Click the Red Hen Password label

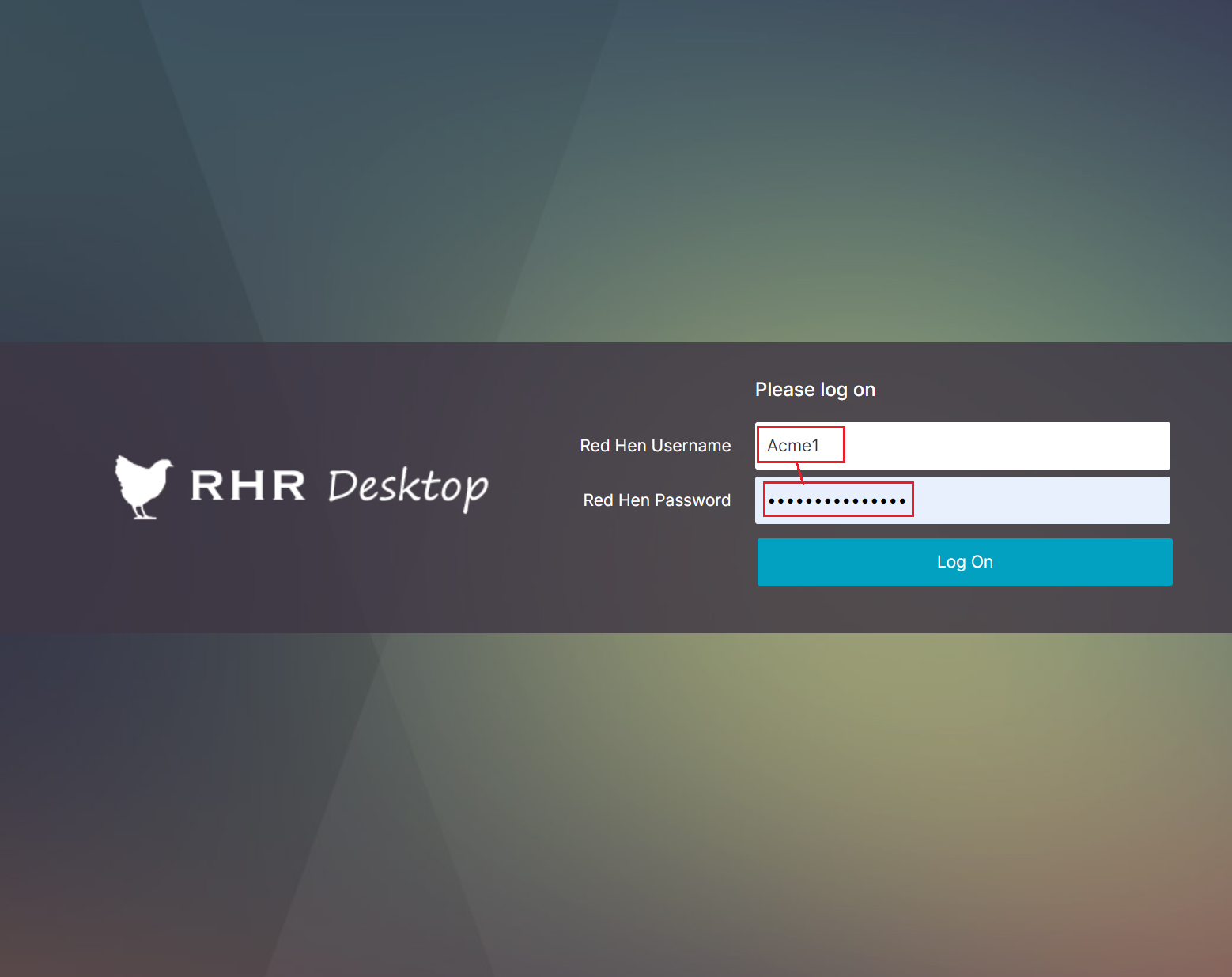[656, 500]
